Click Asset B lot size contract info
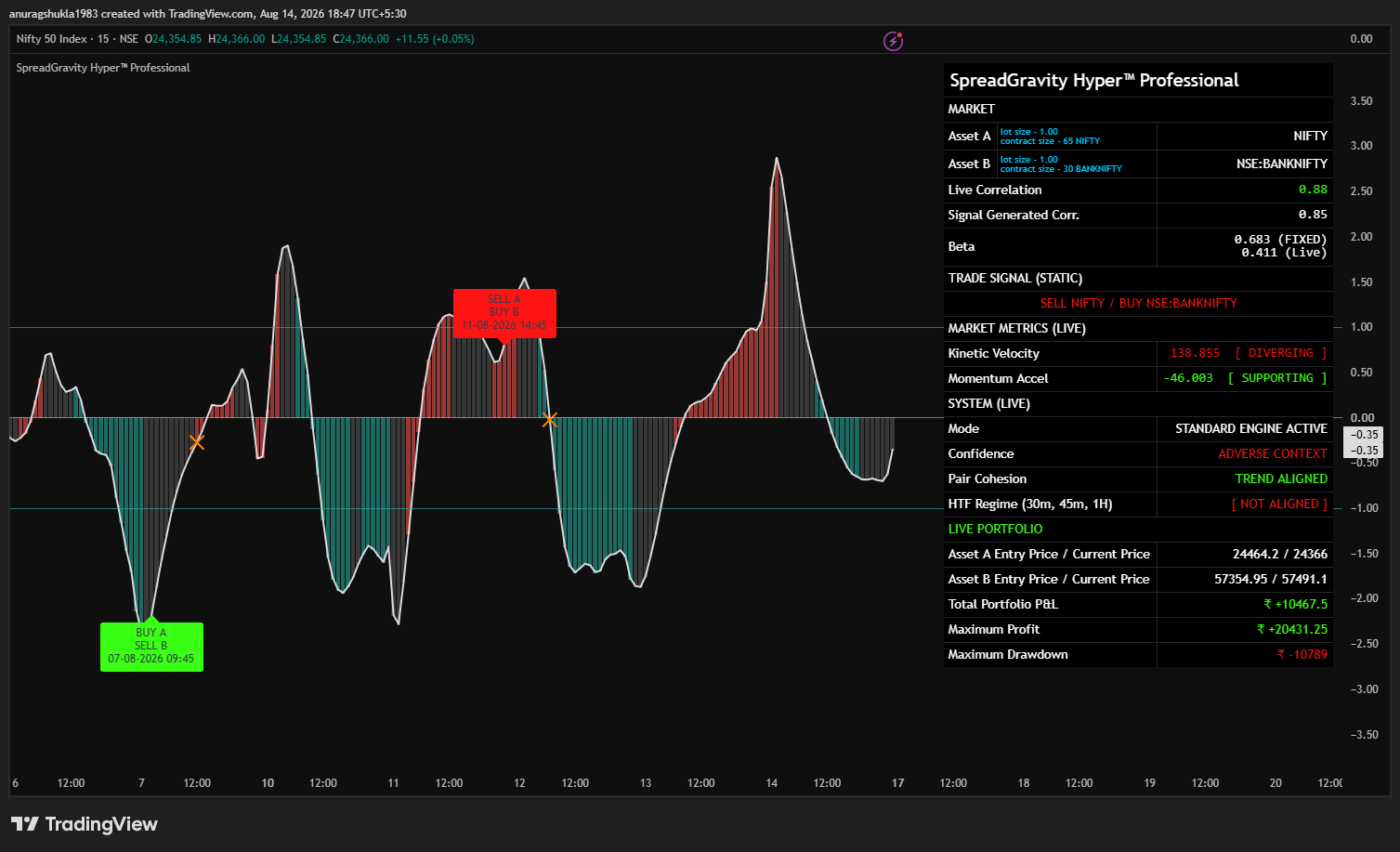The image size is (1400, 852). tap(1061, 164)
